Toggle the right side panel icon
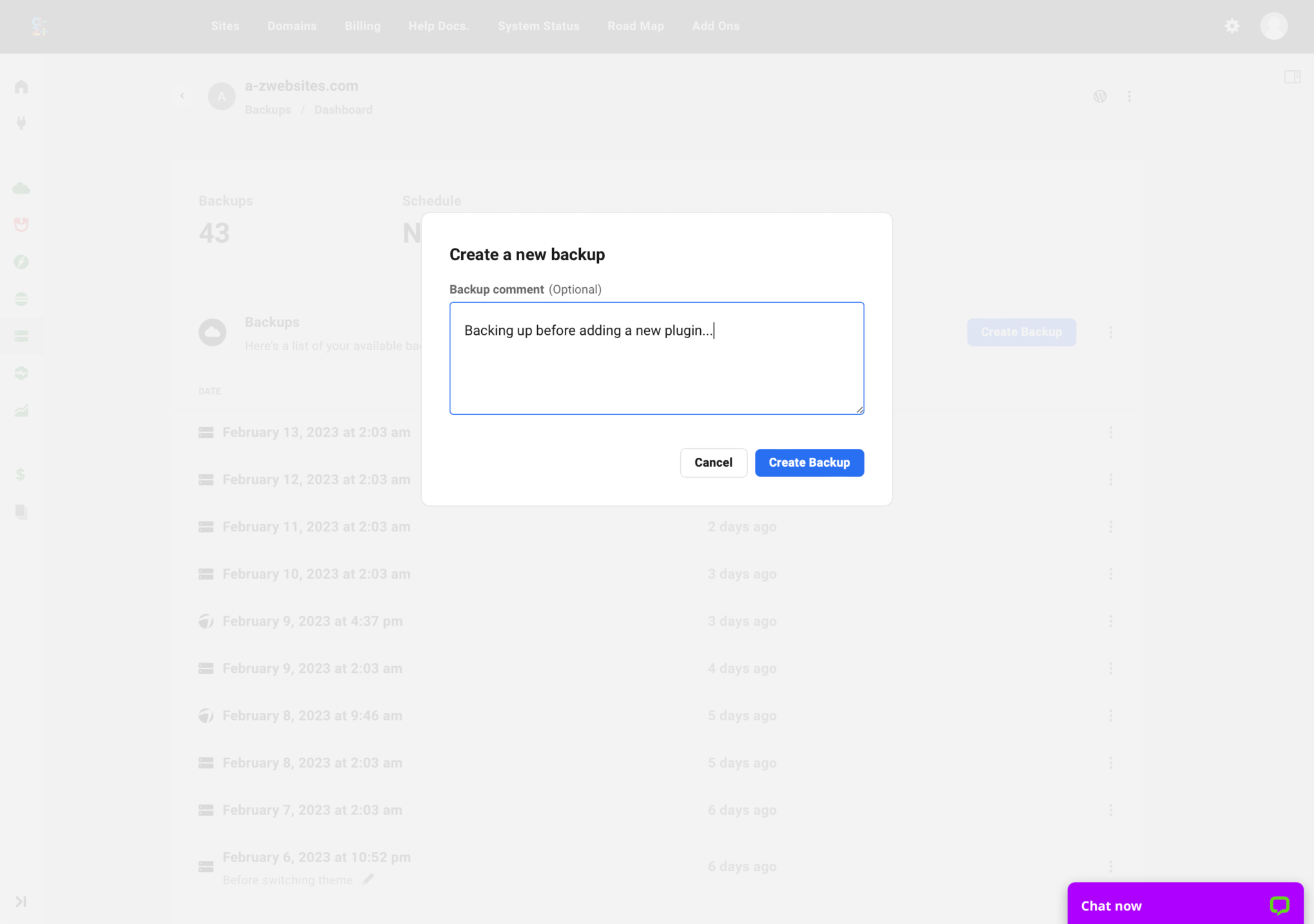The image size is (1314, 924). pos(1291,77)
